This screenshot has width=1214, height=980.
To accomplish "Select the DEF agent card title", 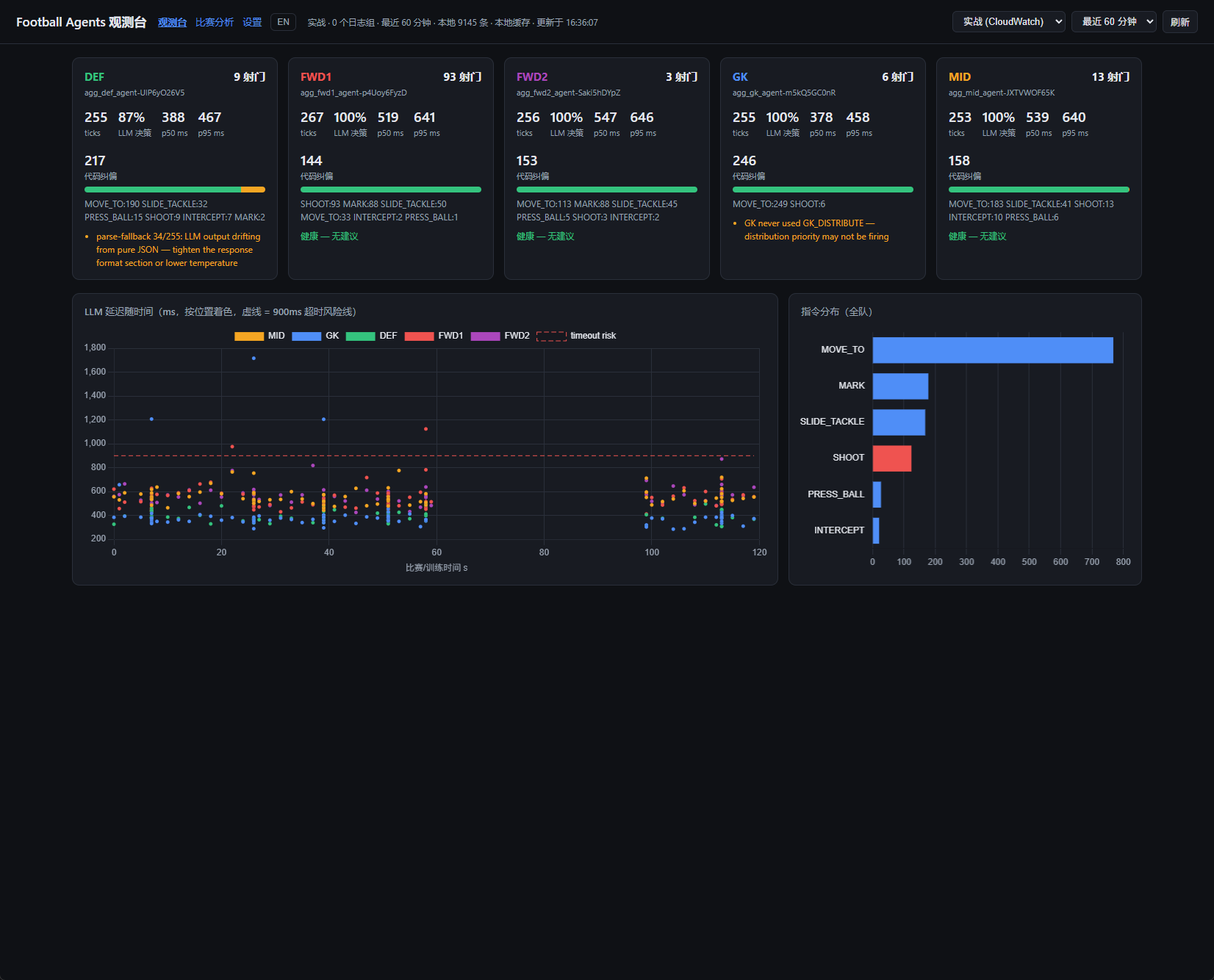I will [94, 77].
